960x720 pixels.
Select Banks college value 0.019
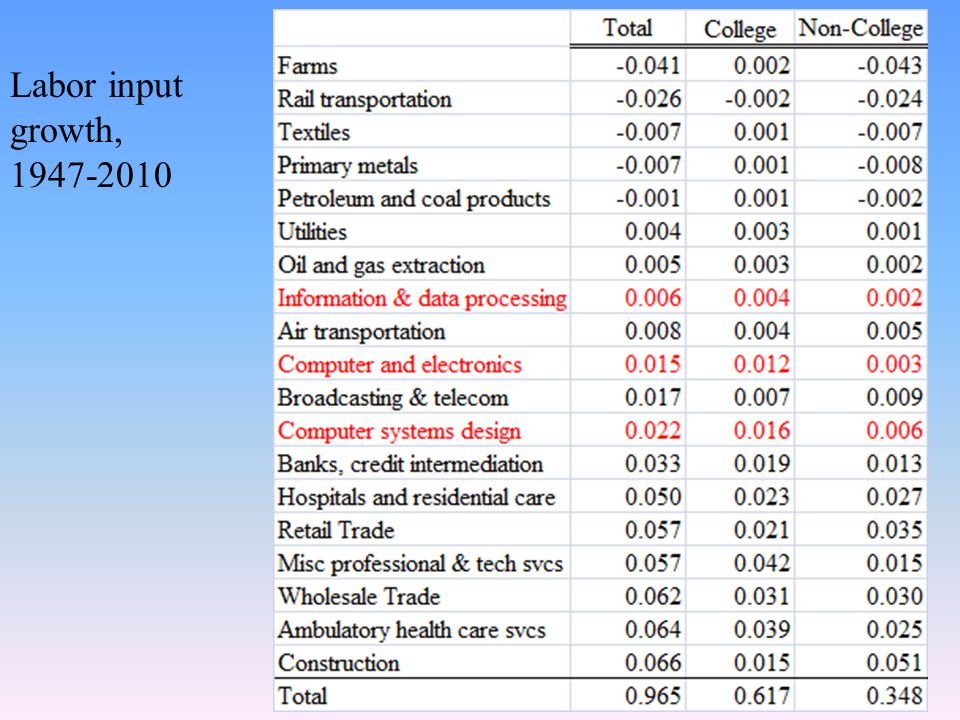tap(762, 463)
